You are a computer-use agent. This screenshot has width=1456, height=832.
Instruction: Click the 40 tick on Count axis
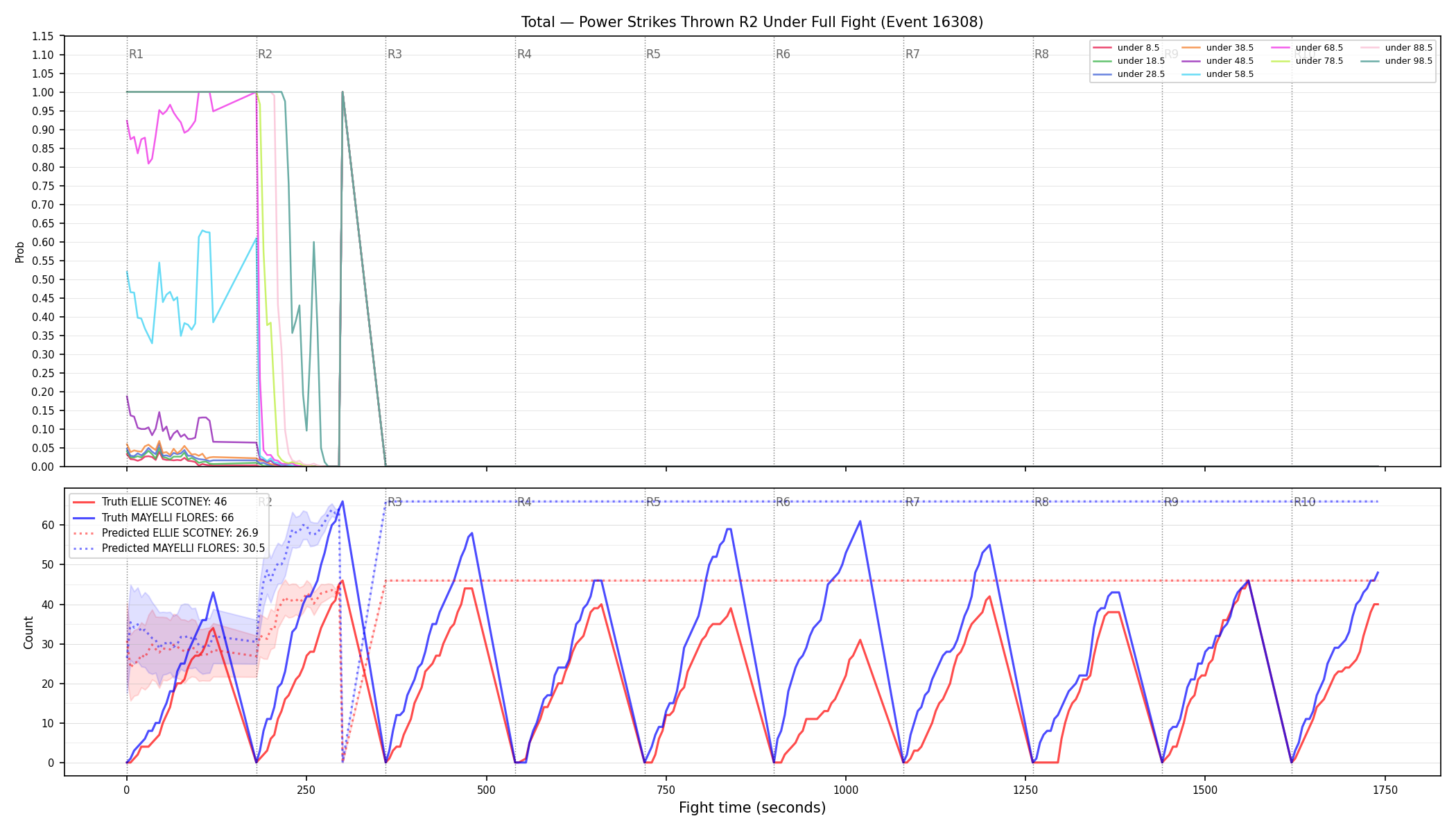click(48, 605)
